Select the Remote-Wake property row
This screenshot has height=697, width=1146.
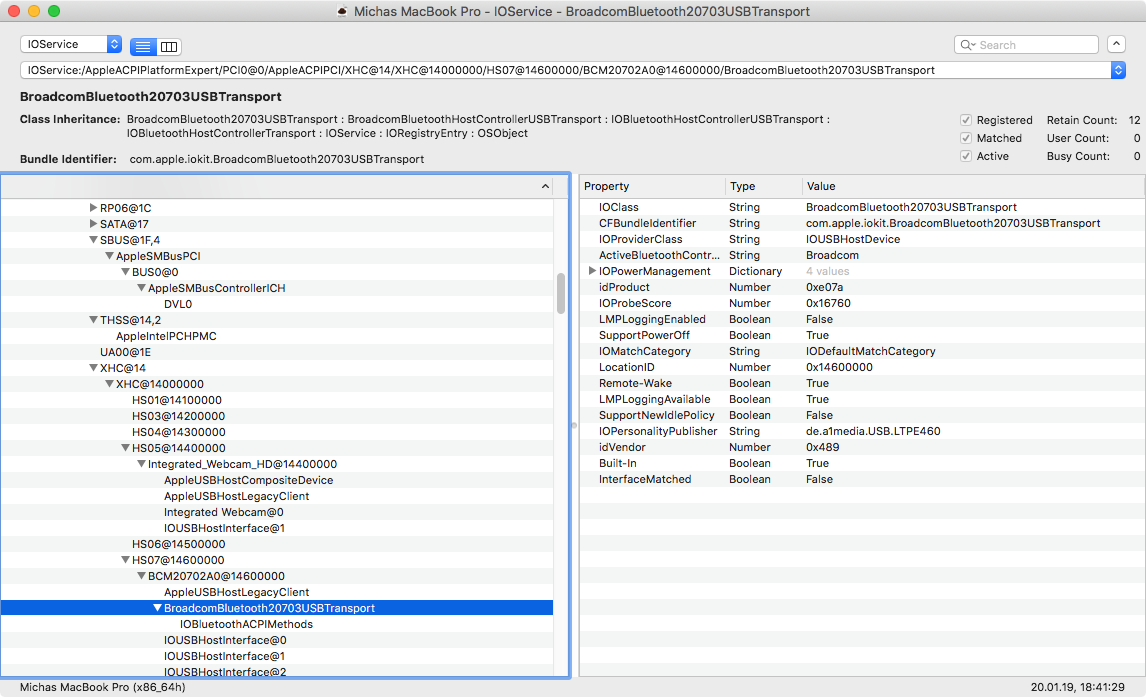click(862, 384)
